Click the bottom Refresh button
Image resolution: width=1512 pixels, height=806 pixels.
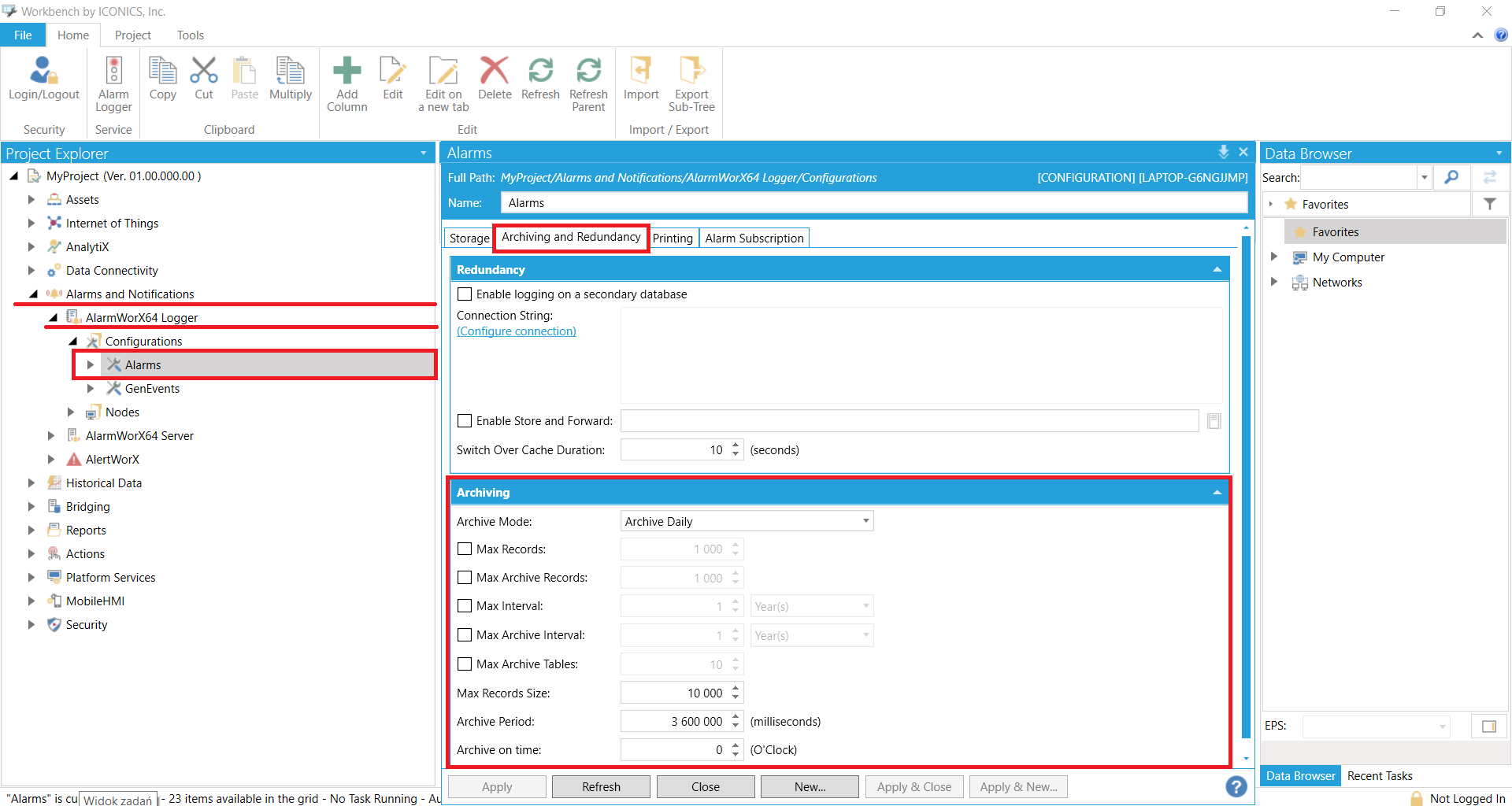coord(601,787)
